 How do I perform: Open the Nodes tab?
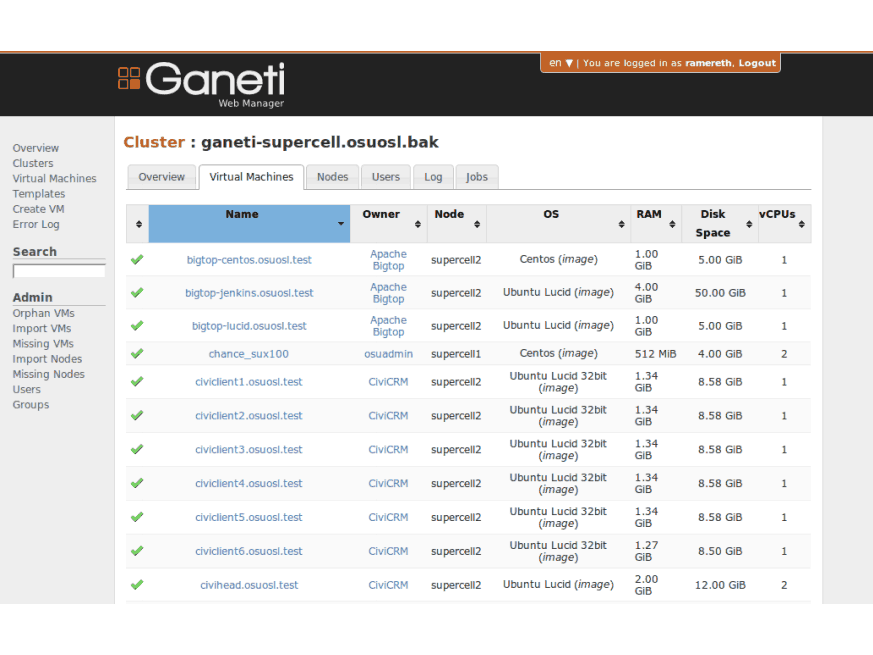[332, 177]
